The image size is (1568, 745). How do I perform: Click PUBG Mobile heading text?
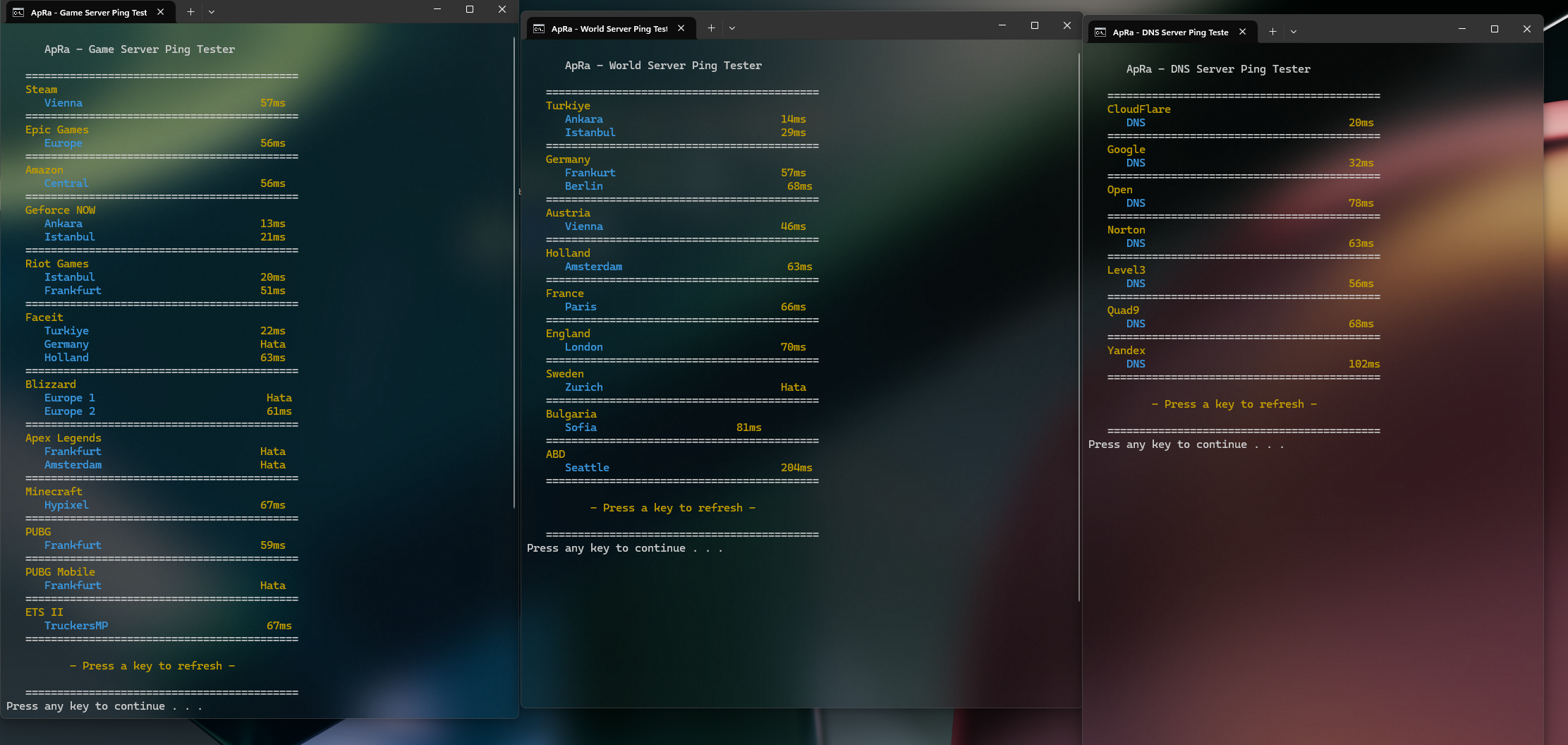point(61,572)
